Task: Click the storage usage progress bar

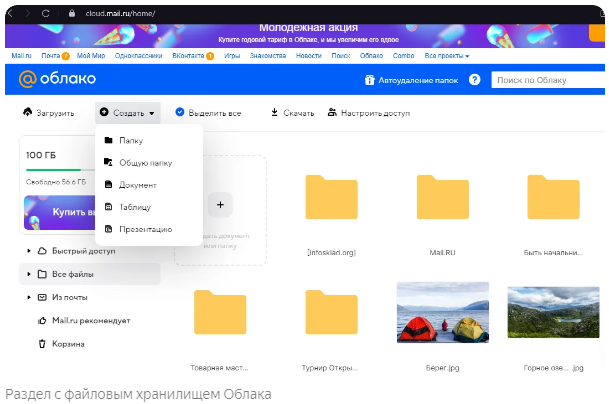Action: coord(60,170)
